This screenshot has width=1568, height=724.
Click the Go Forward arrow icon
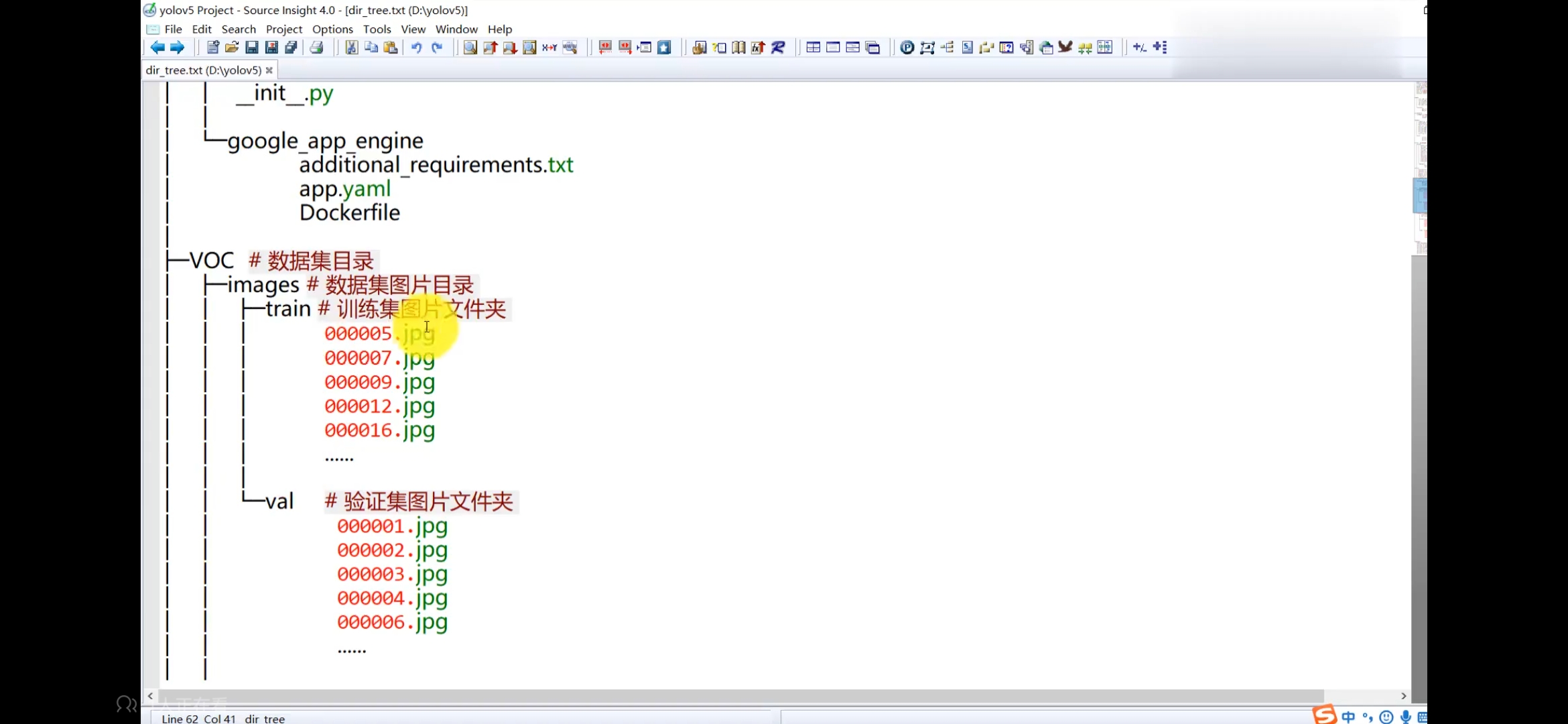coord(177,47)
